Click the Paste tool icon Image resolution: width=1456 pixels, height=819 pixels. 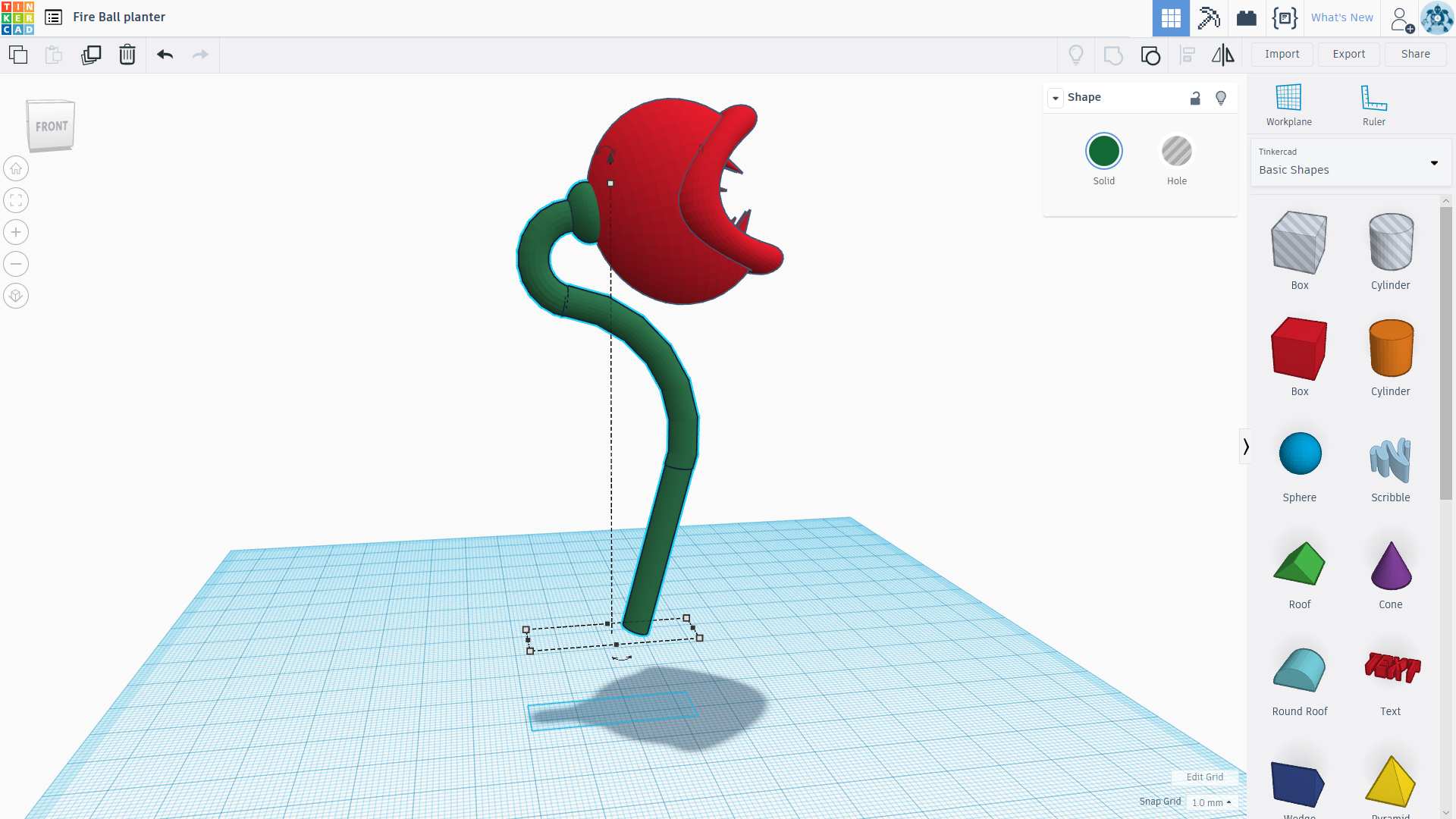pyautogui.click(x=54, y=55)
